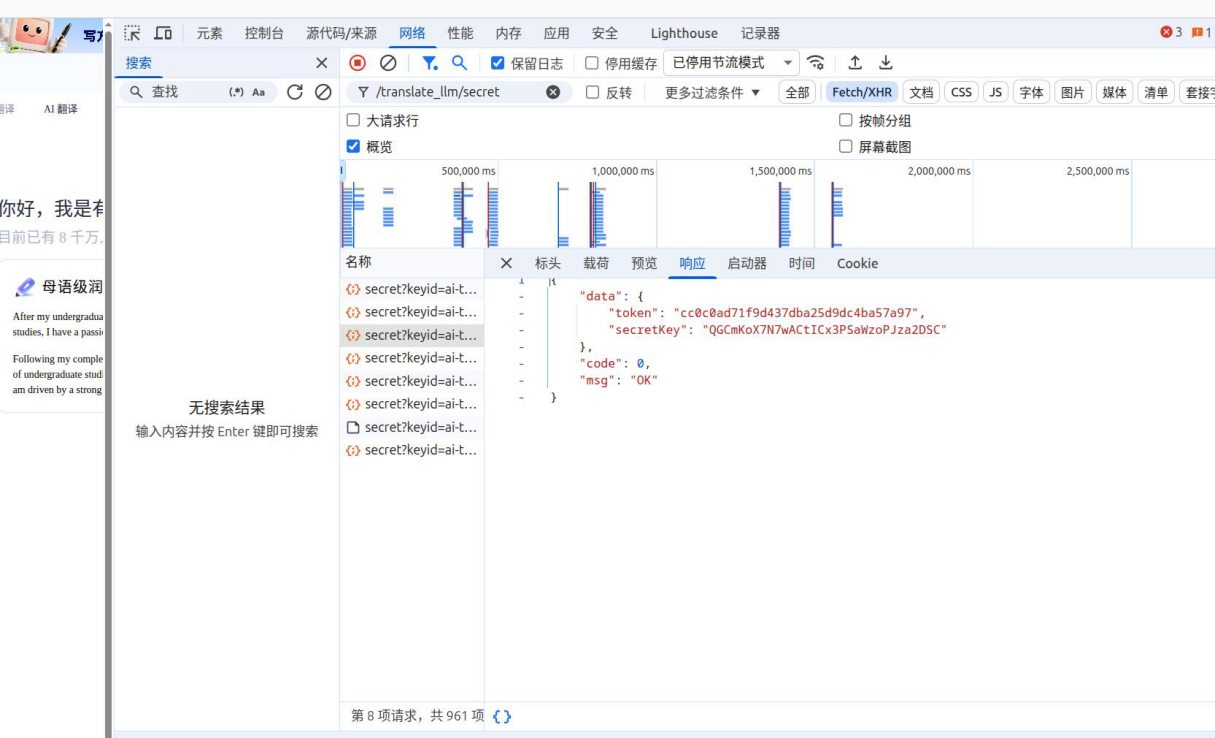Switch to 应用 tab
The height and width of the screenshot is (738, 1215).
557,33
